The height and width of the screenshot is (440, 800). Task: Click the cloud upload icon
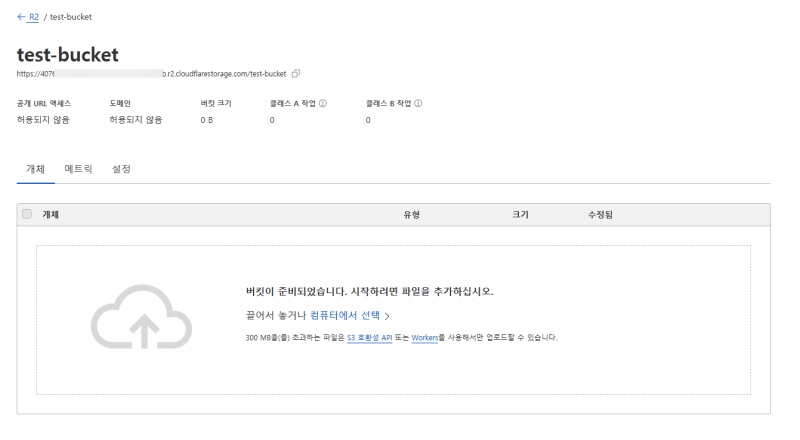tap(141, 316)
